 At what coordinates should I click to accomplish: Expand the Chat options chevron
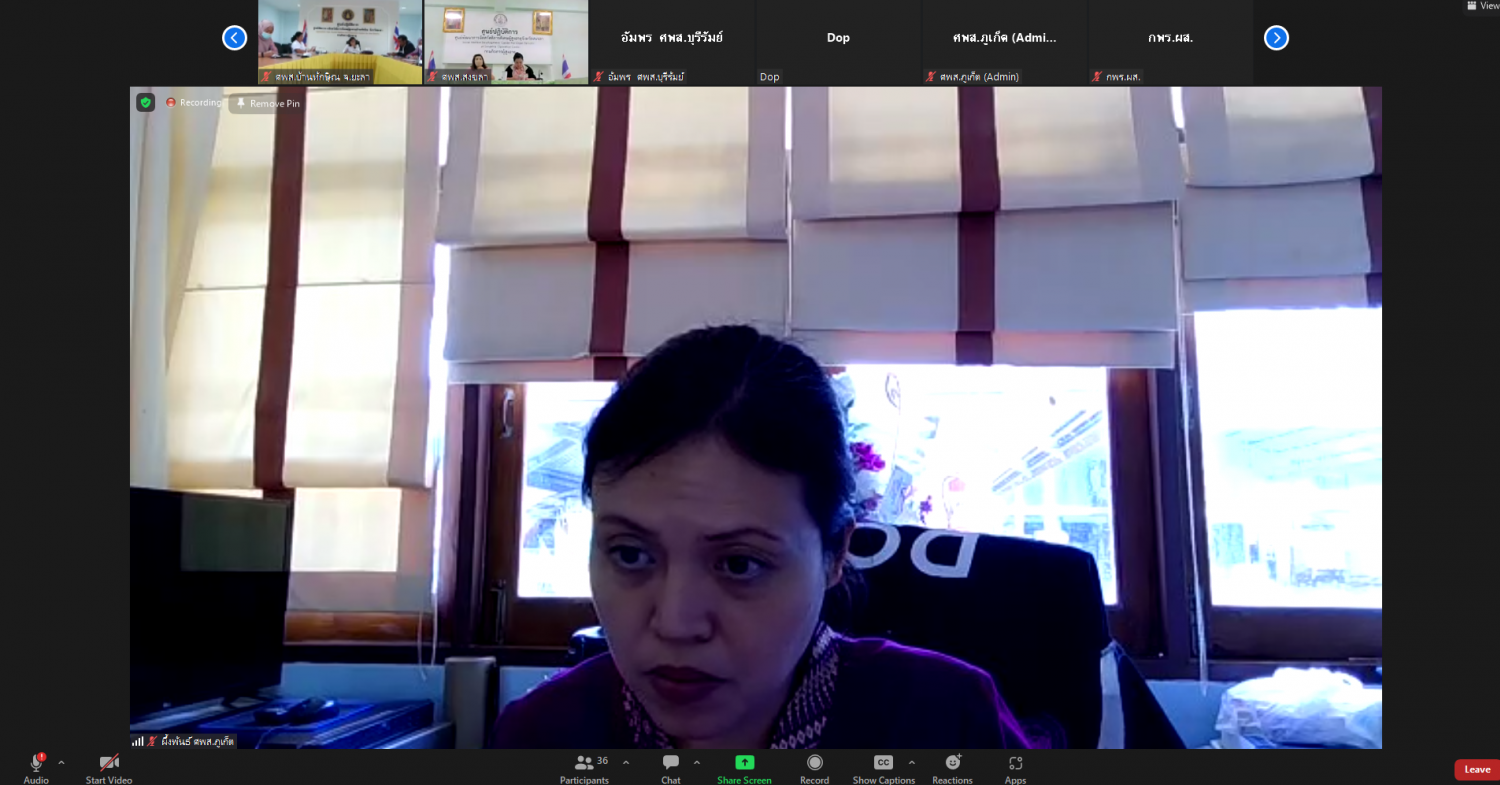click(697, 762)
